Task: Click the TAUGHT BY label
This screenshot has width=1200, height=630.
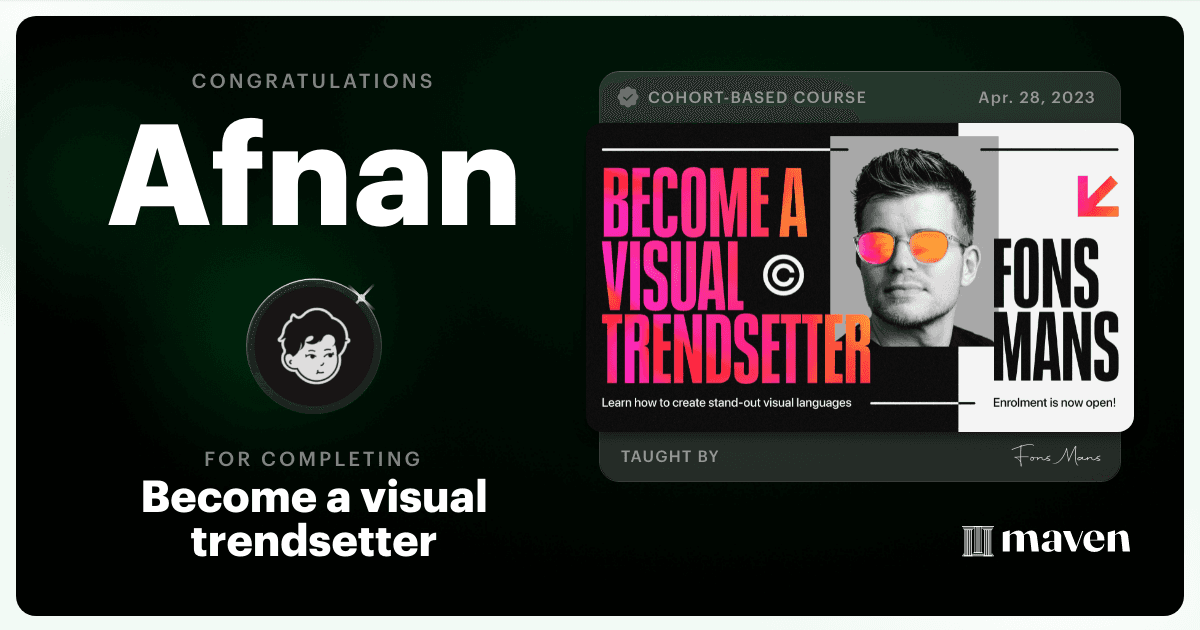Action: pos(670,457)
